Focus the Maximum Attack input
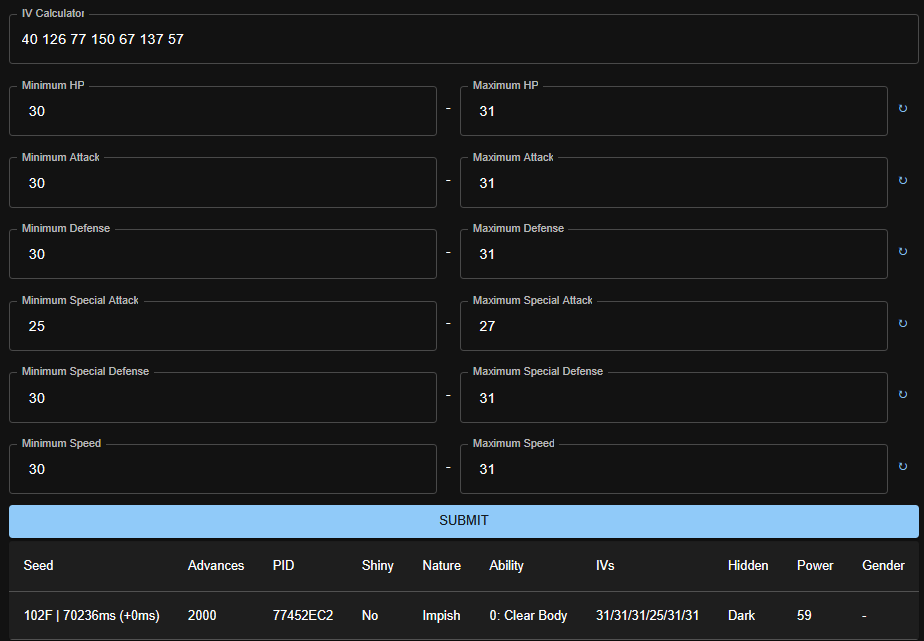Image resolution: width=924 pixels, height=641 pixels. (673, 184)
